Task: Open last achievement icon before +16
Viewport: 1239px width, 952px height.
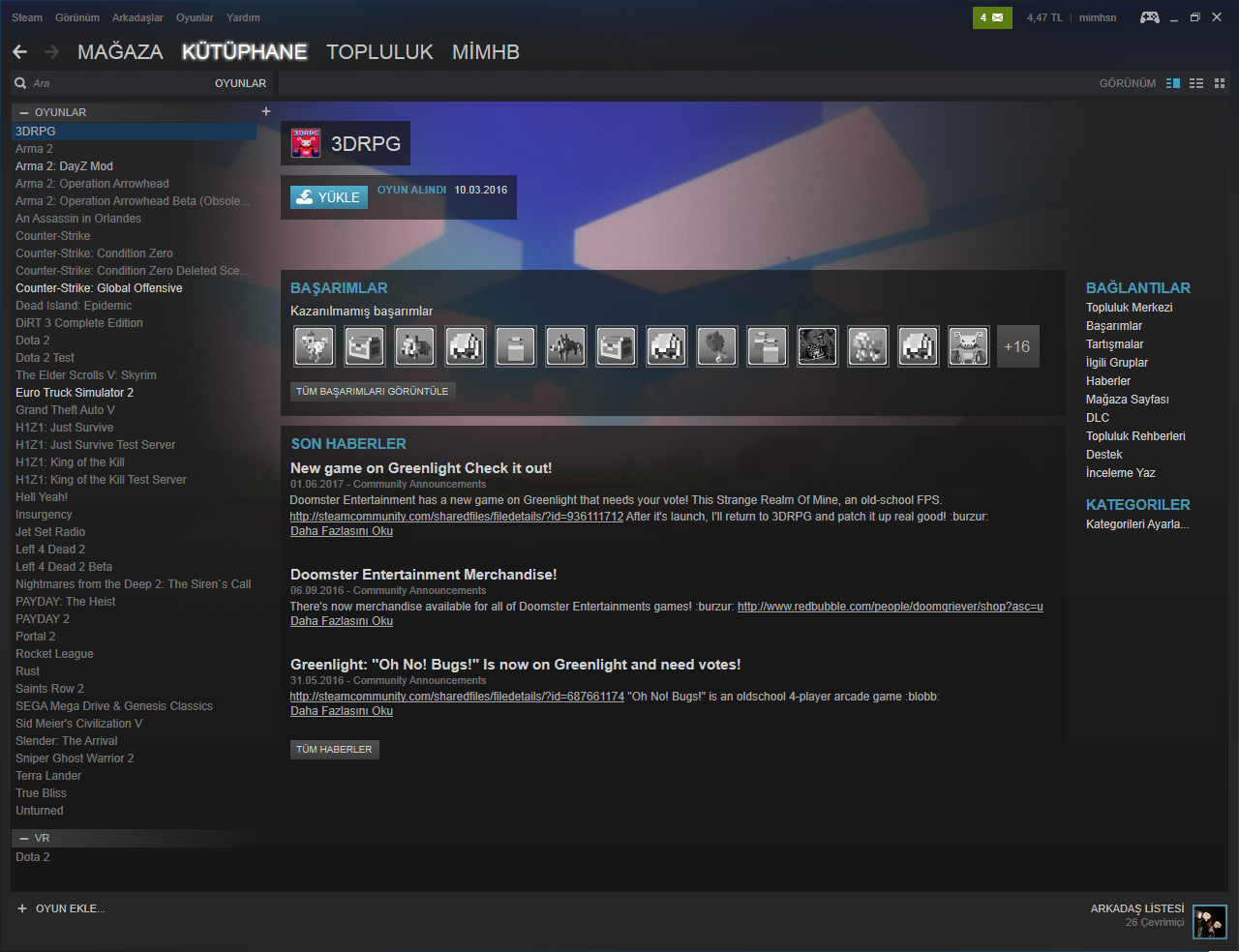Action: point(968,346)
